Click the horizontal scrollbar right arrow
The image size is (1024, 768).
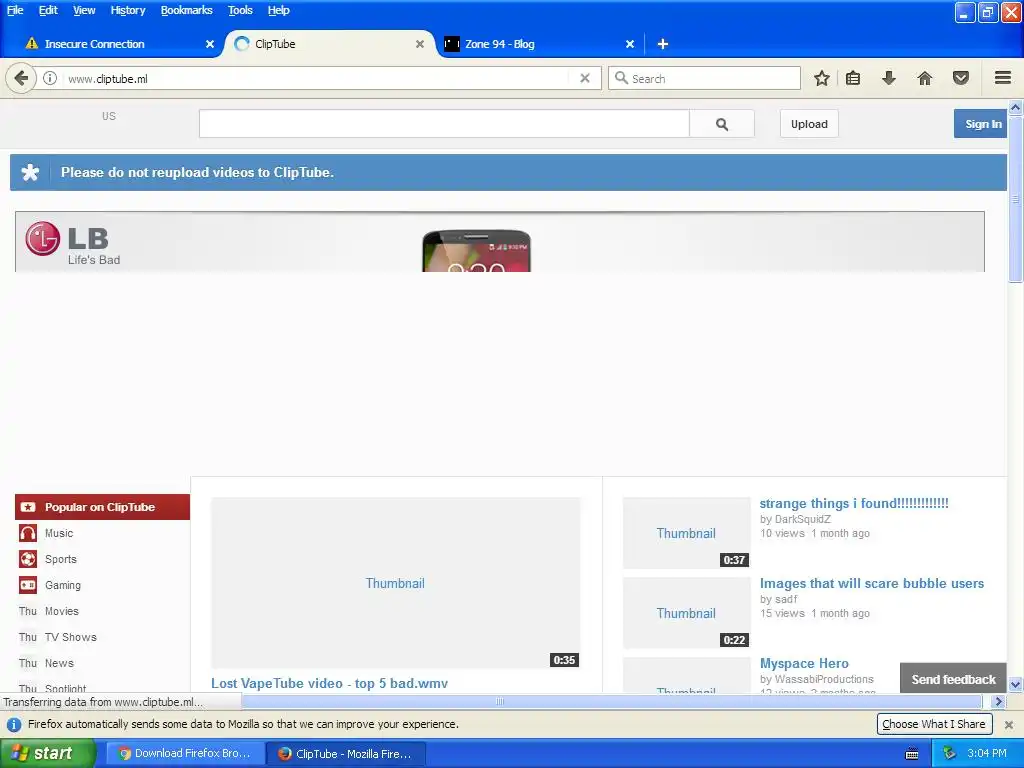coord(998,701)
